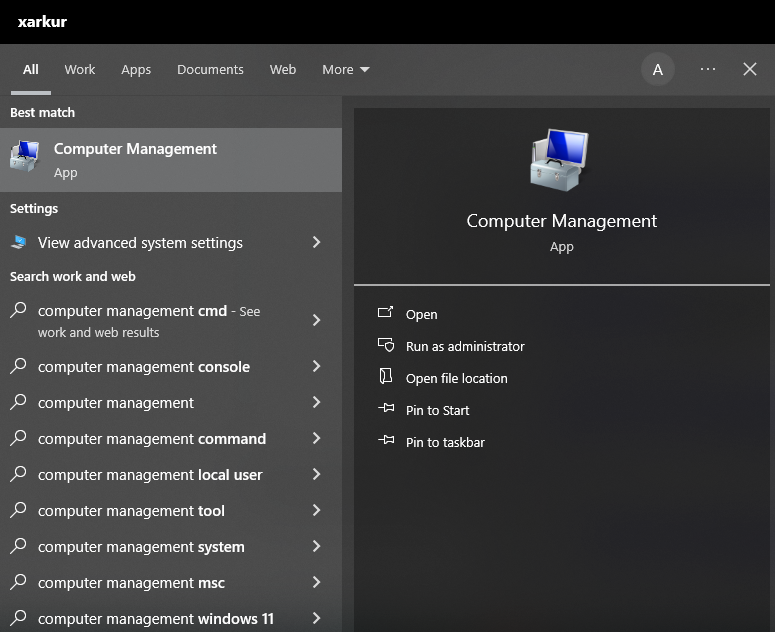Expand chevron for computer management system

(316, 547)
